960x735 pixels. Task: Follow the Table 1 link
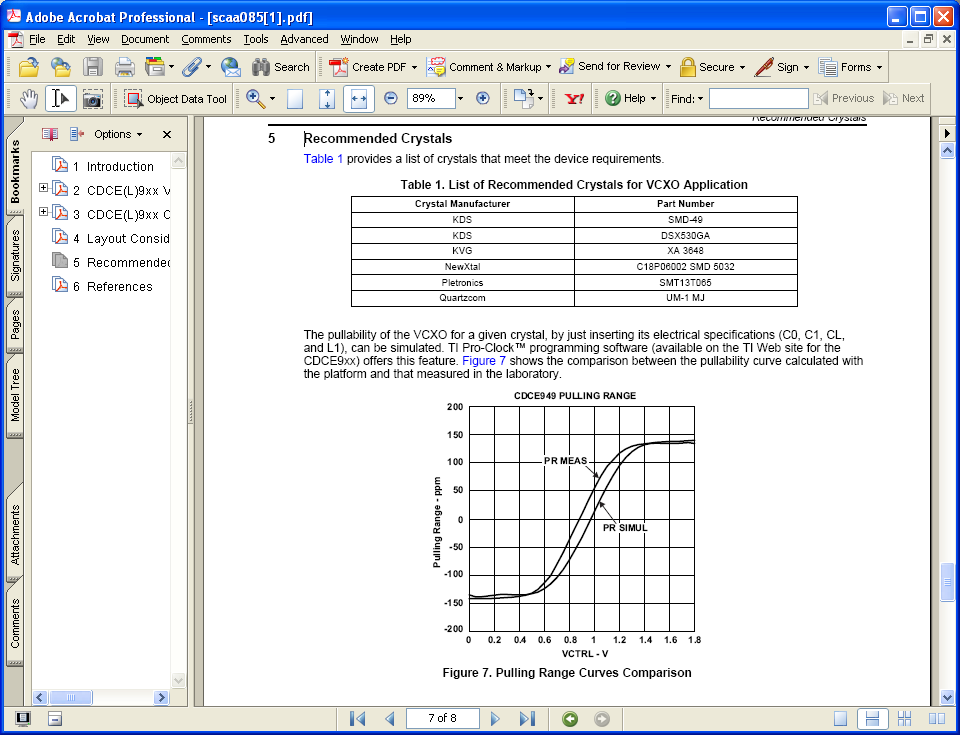(323, 159)
